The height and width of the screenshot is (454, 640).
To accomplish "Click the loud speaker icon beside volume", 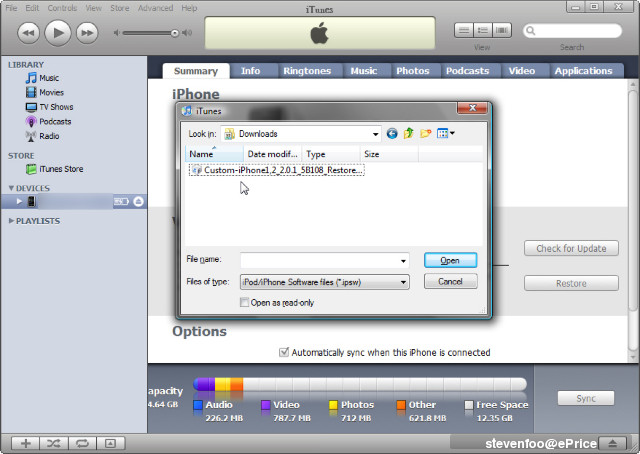I will click(x=187, y=33).
